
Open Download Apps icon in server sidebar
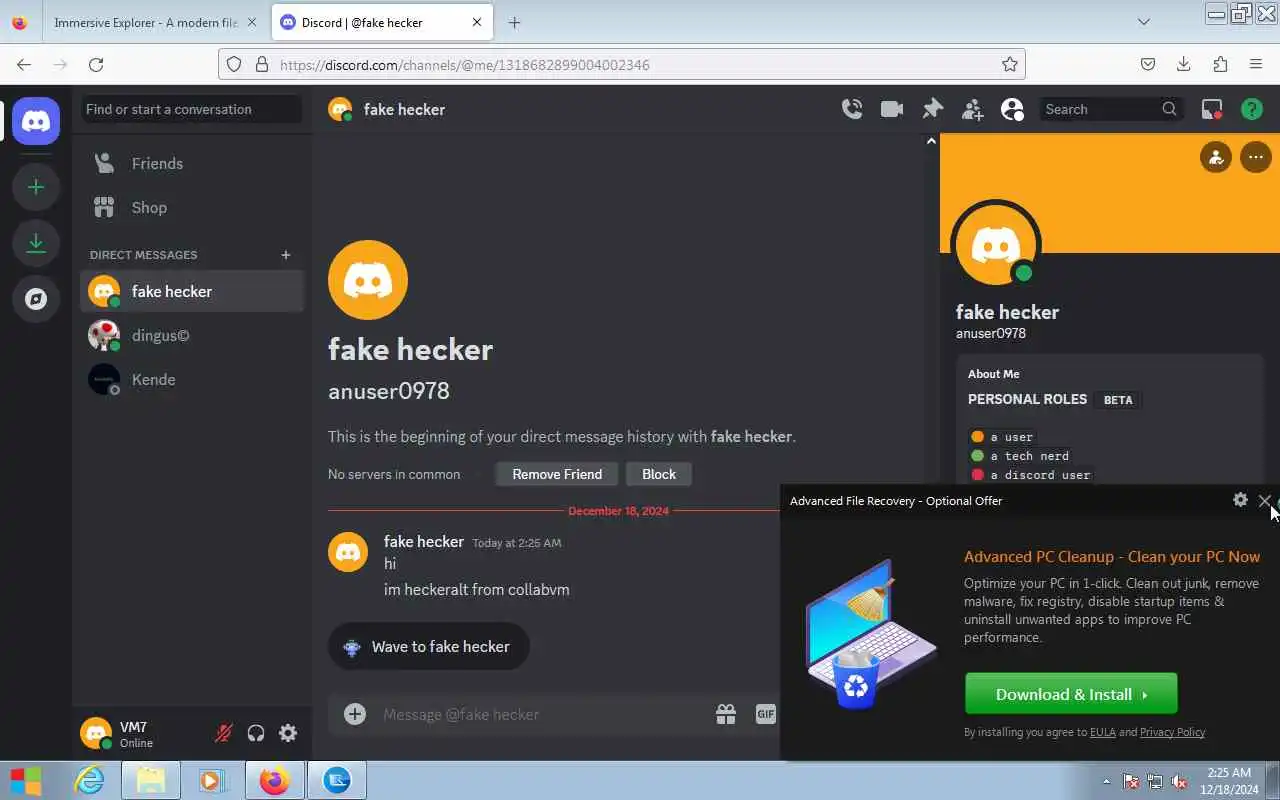tap(36, 243)
